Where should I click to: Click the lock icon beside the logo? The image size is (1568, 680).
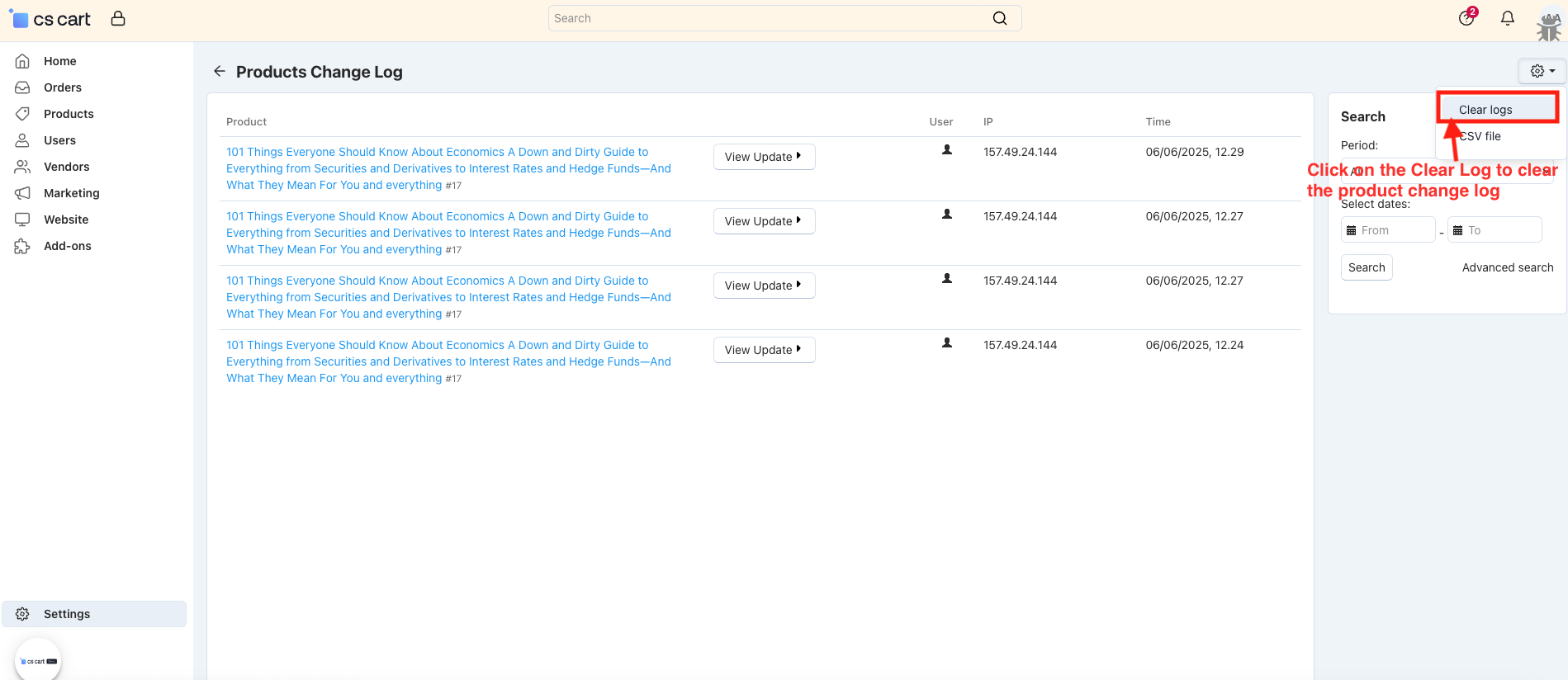[x=118, y=18]
